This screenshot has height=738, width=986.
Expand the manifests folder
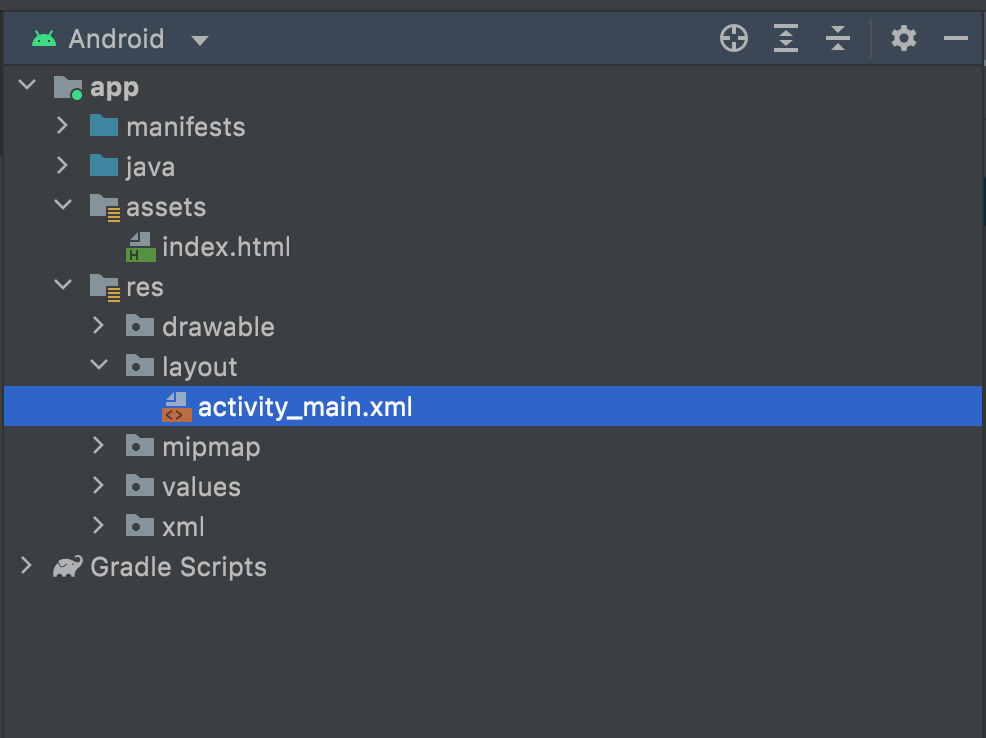[x=62, y=126]
